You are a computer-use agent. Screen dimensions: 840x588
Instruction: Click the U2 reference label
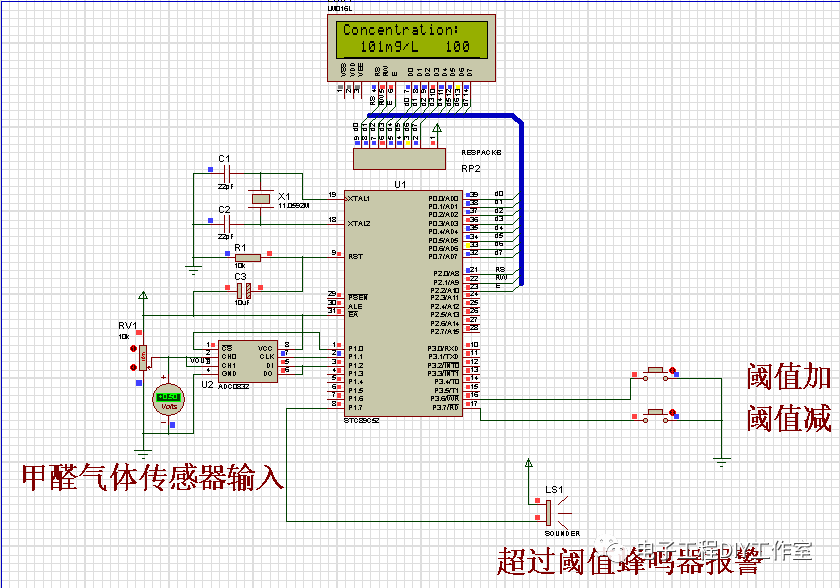[x=207, y=385]
